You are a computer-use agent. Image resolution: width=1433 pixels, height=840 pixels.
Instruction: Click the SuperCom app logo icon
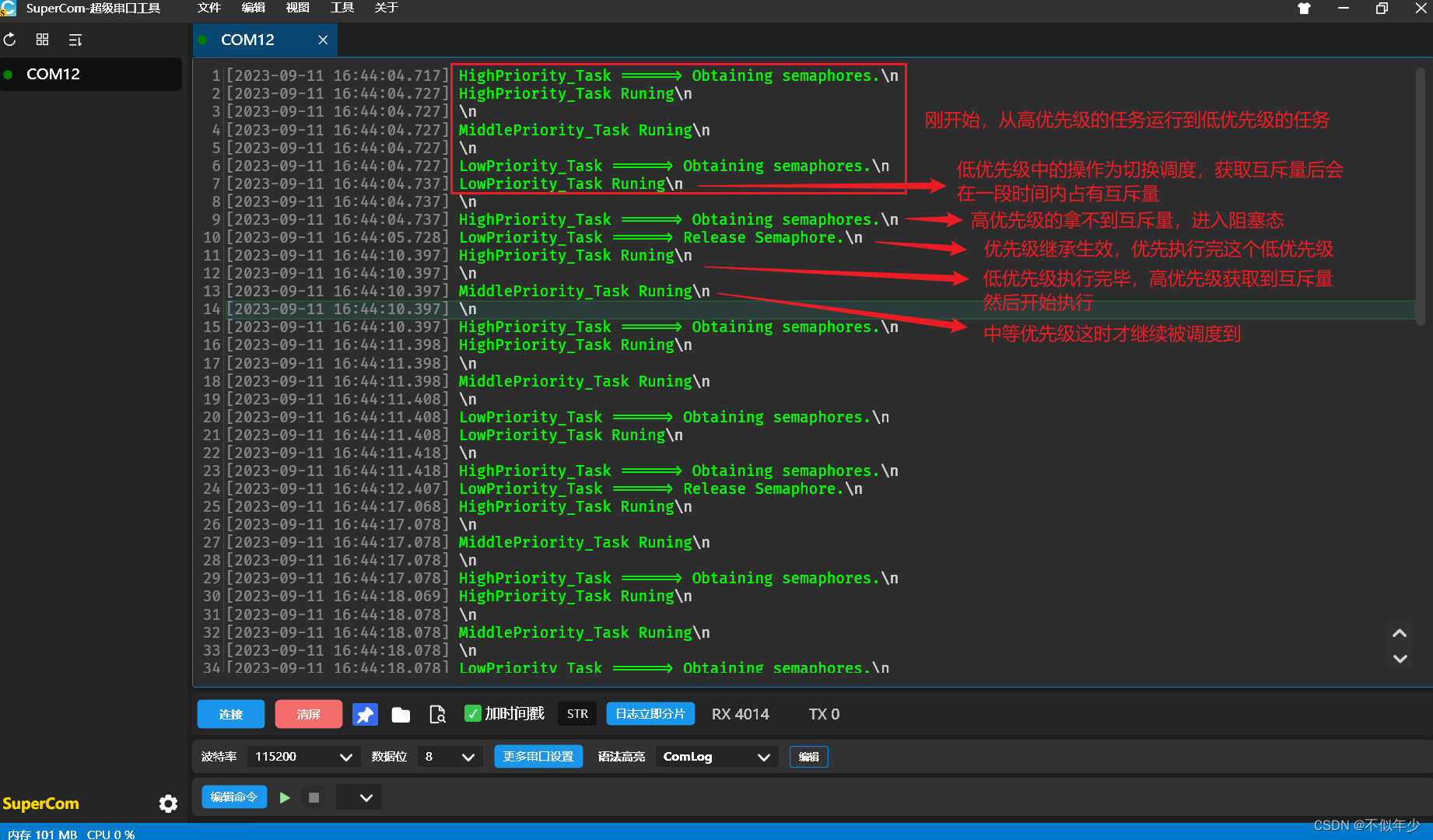(8, 9)
